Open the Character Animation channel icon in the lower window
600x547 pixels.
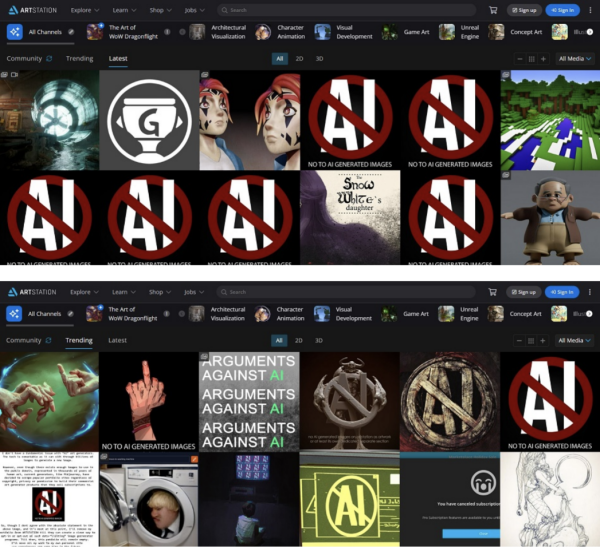(x=262, y=314)
